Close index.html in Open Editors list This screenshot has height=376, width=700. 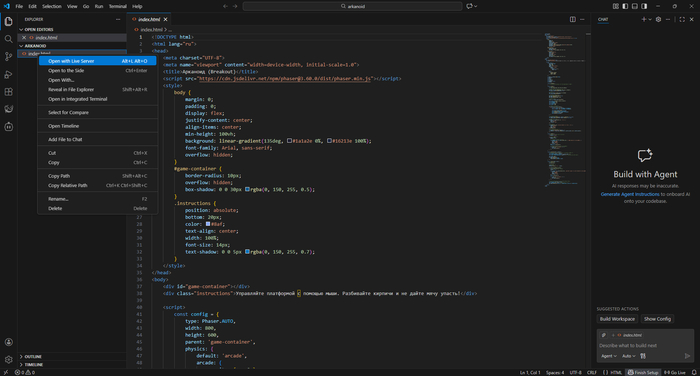24,38
